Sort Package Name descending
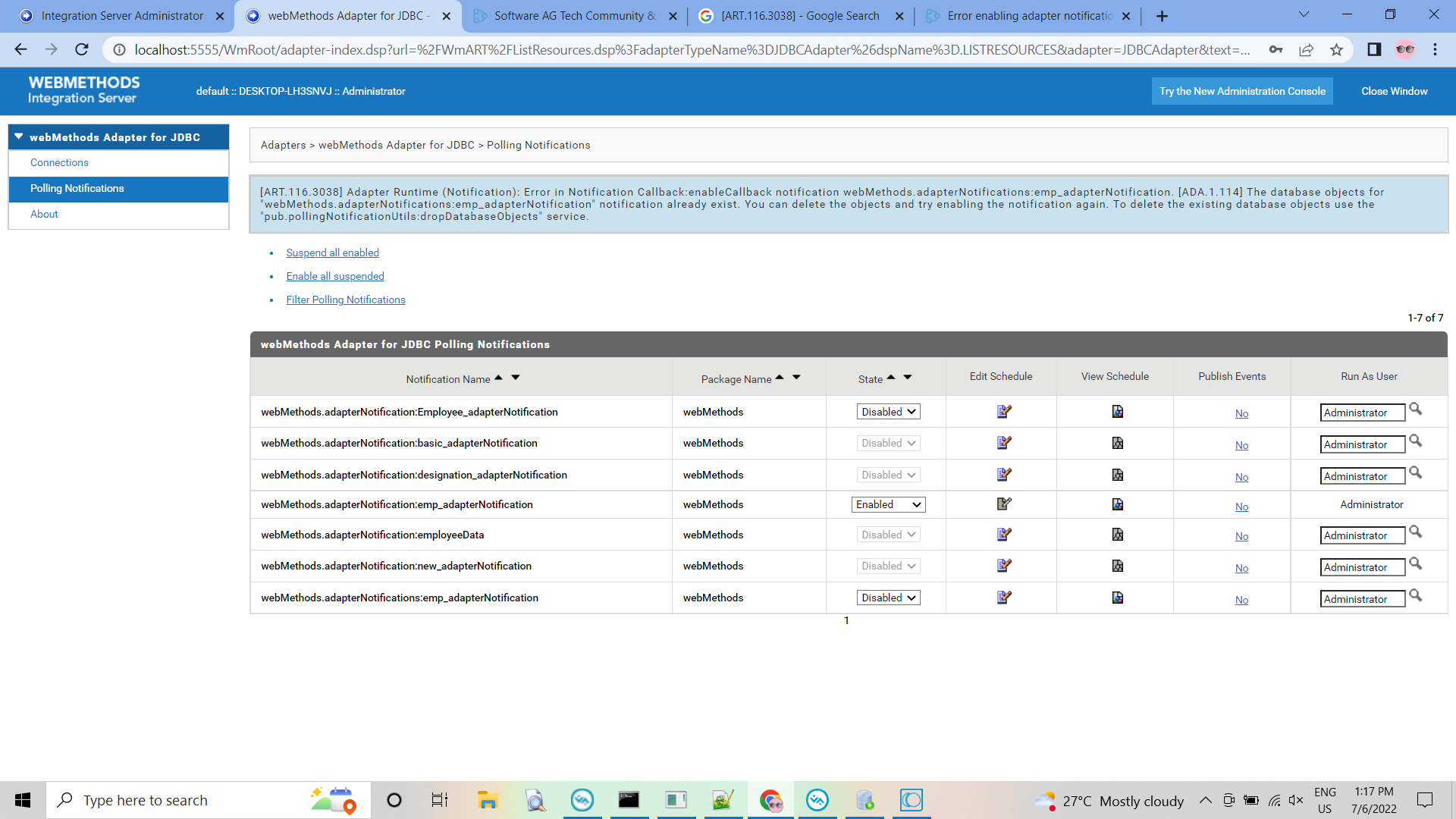The width and height of the screenshot is (1456, 819). pyautogui.click(x=796, y=377)
